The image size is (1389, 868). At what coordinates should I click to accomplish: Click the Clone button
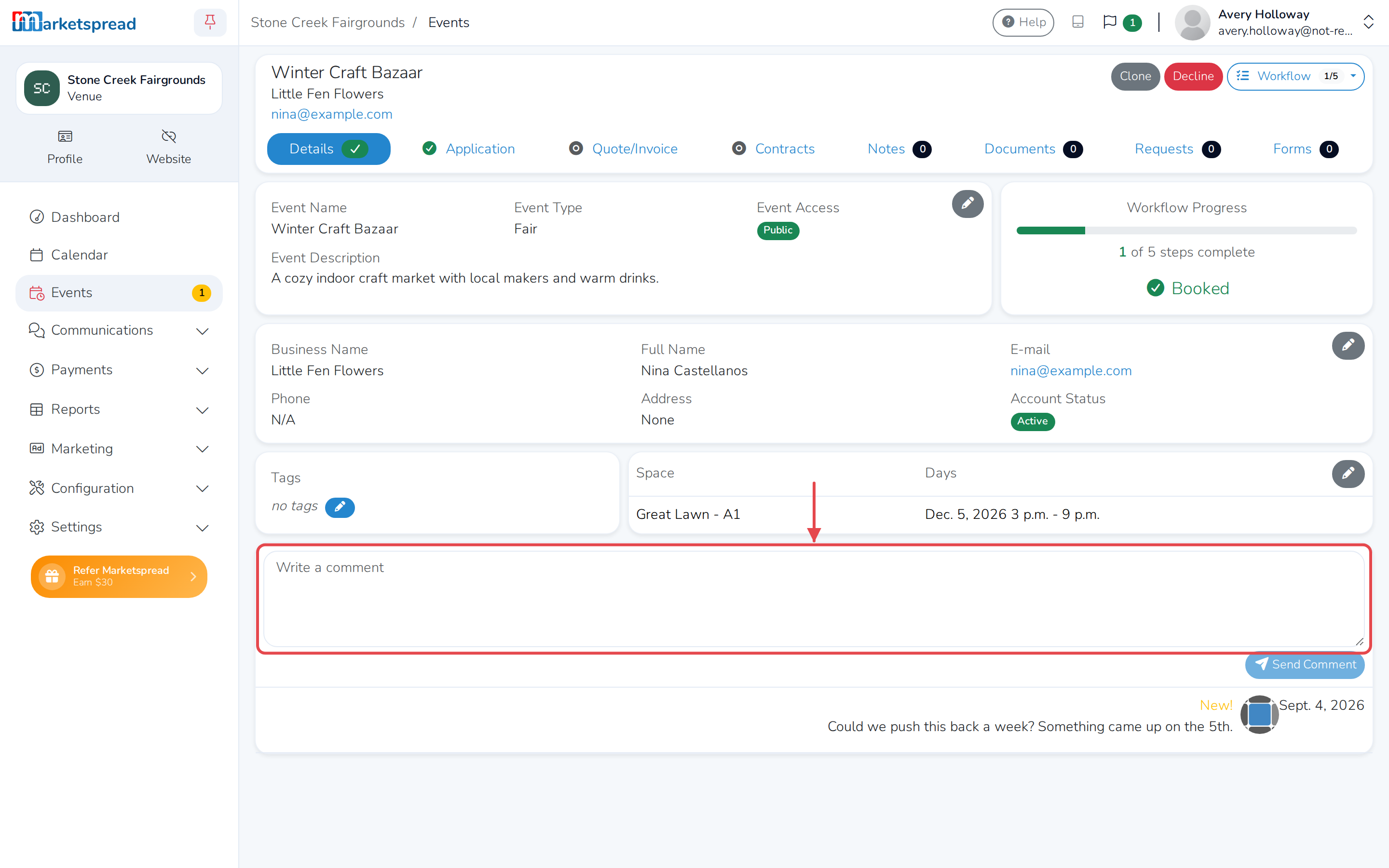pyautogui.click(x=1135, y=76)
